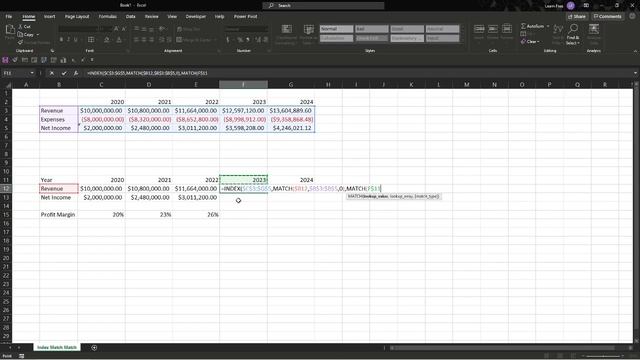Select column F header

coord(243,84)
